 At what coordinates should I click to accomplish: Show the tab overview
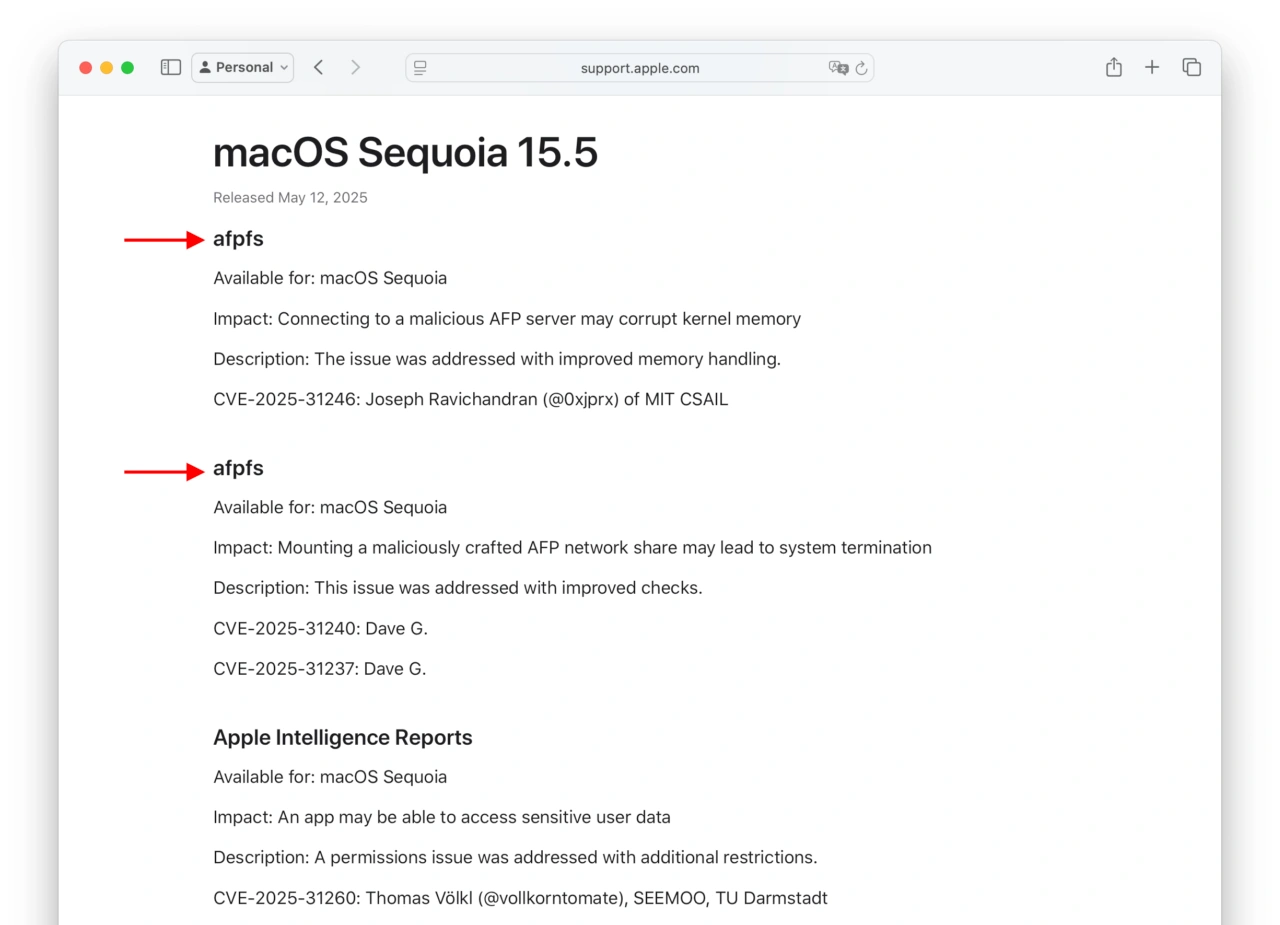click(1191, 68)
